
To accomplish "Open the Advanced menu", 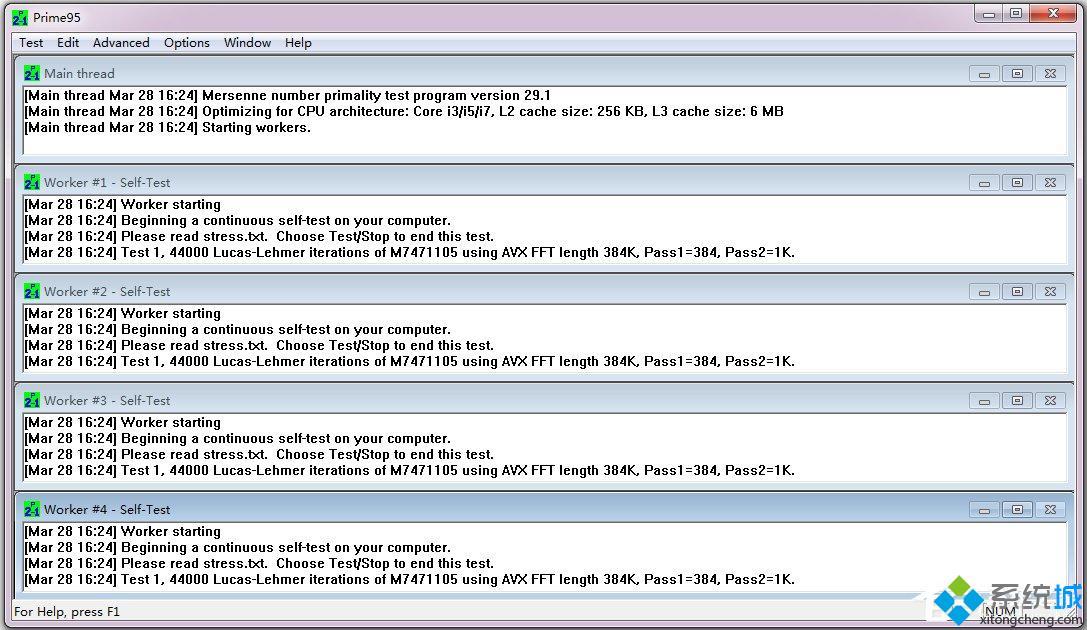I will tap(121, 43).
